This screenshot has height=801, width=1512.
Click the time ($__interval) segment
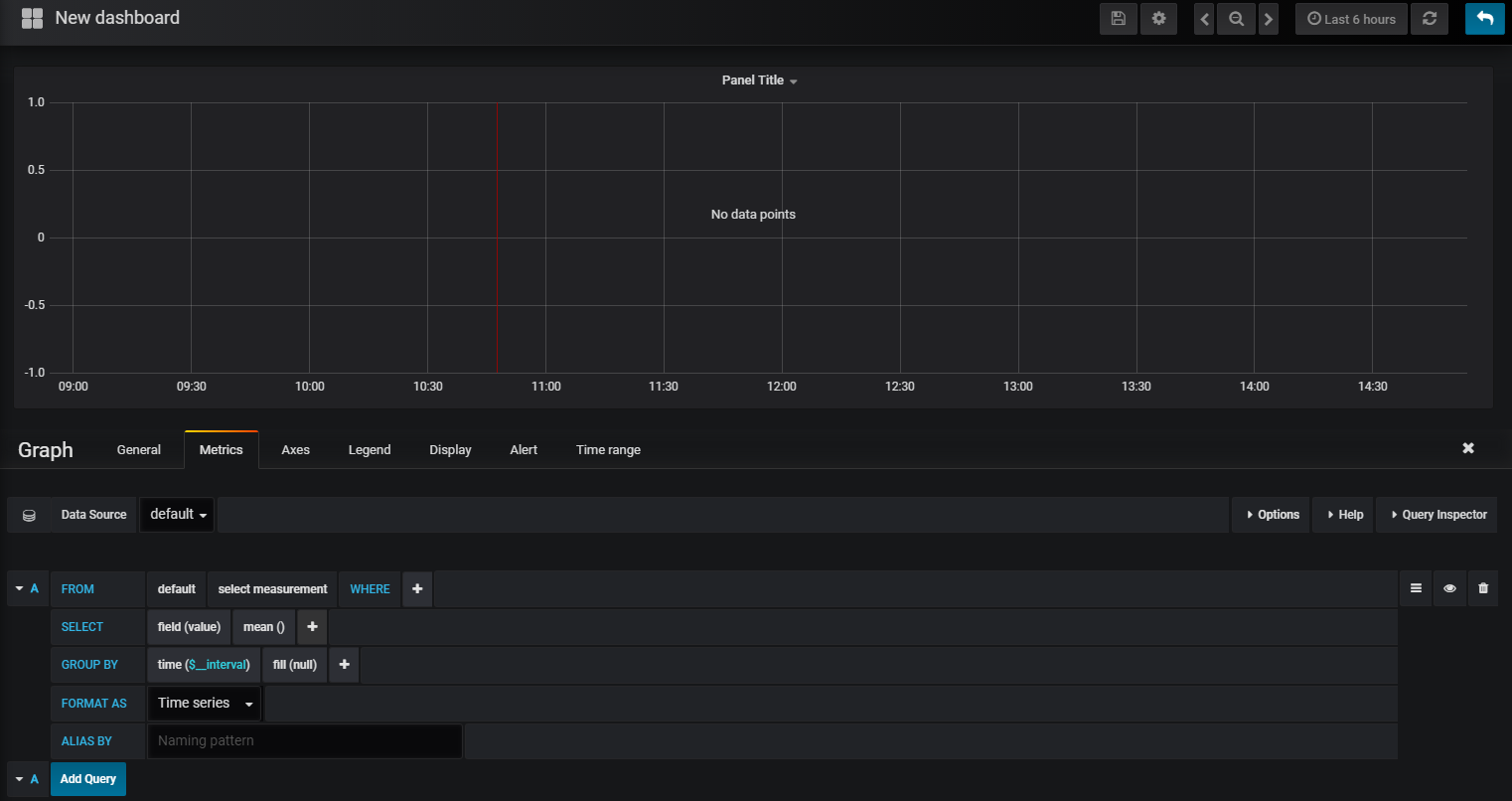click(204, 665)
